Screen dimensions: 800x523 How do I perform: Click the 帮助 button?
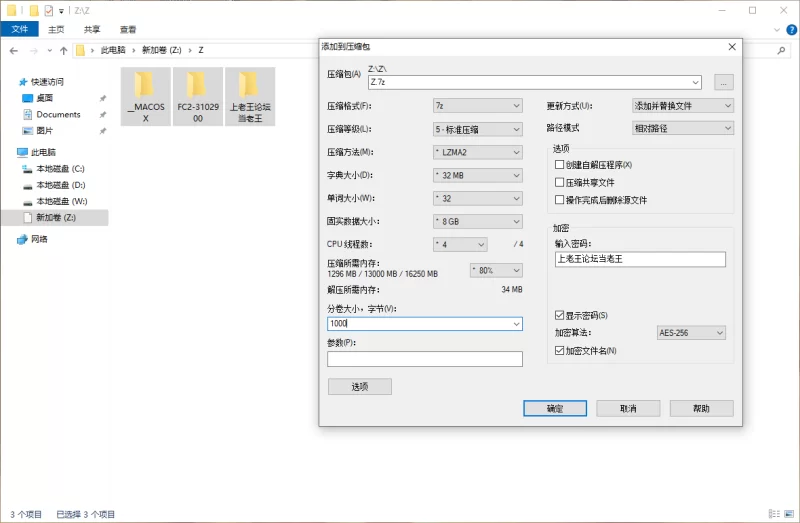[702, 408]
